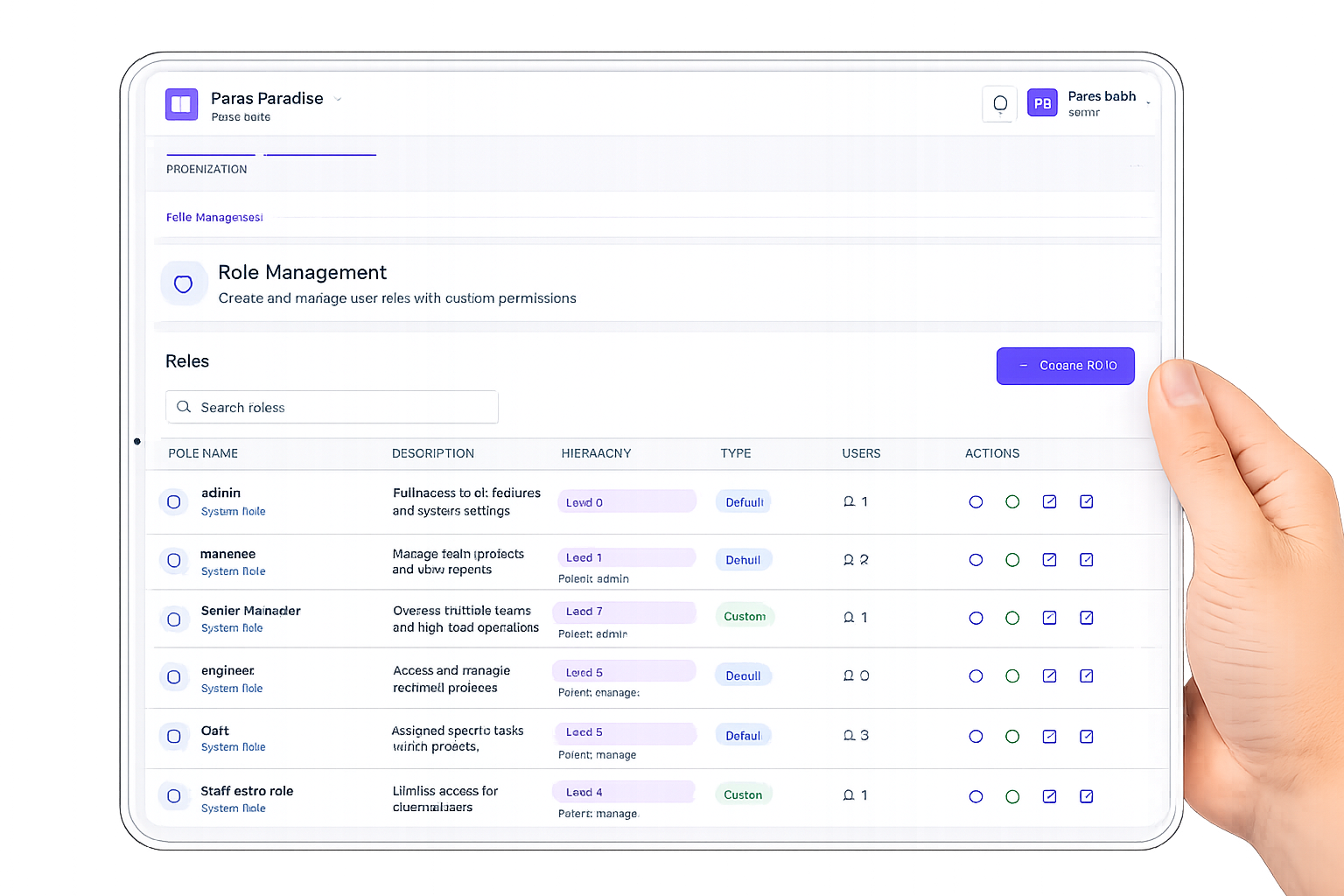Click the users icon in the manenee row

click(x=848, y=560)
